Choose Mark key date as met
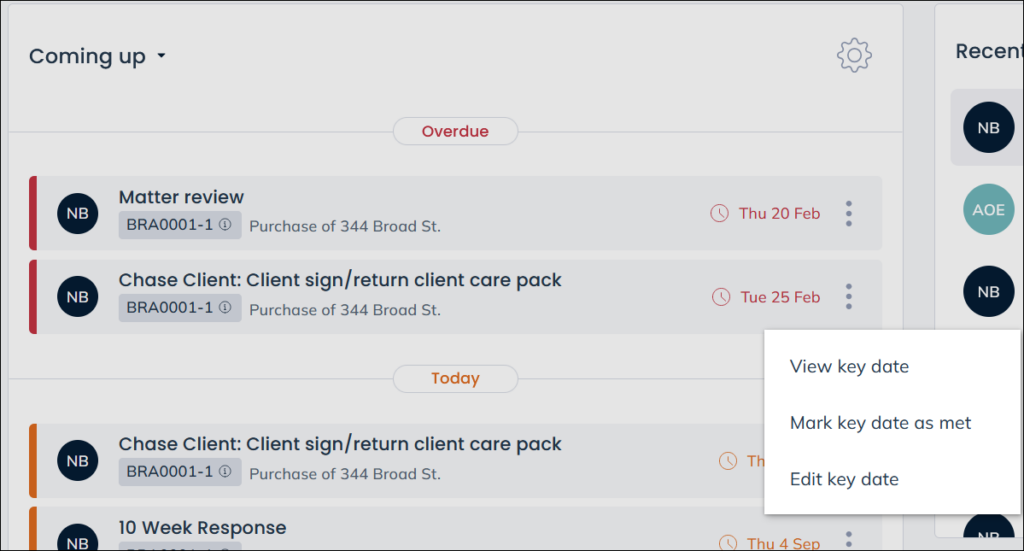The width and height of the screenshot is (1024, 551). click(x=880, y=423)
